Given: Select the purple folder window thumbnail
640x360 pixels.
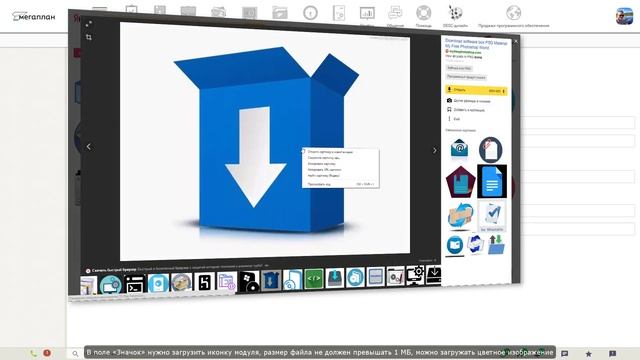Looking at the screenshot, I should (x=227, y=282).
